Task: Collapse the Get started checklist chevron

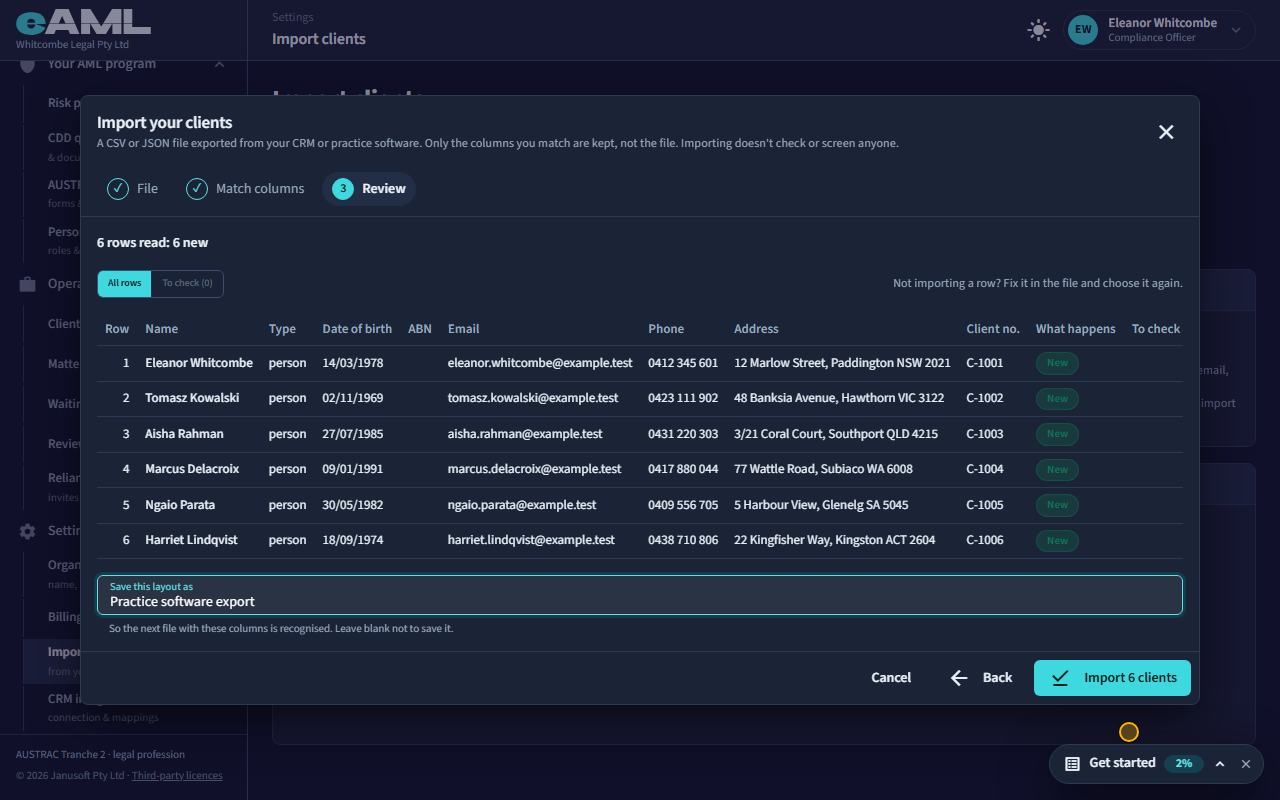Action: [1220, 764]
